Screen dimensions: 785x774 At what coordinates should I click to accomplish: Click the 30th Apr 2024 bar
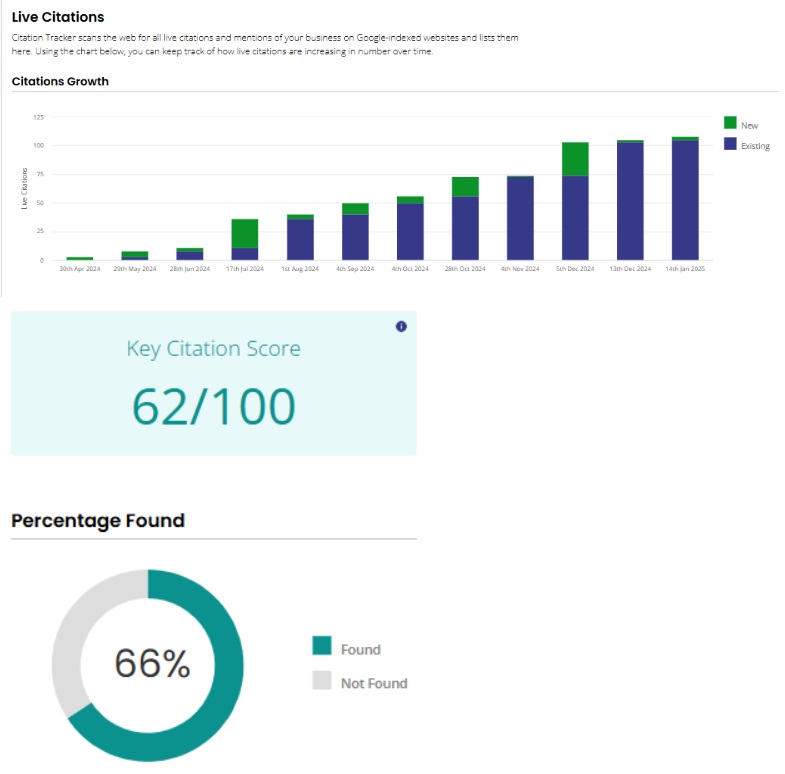tap(80, 258)
